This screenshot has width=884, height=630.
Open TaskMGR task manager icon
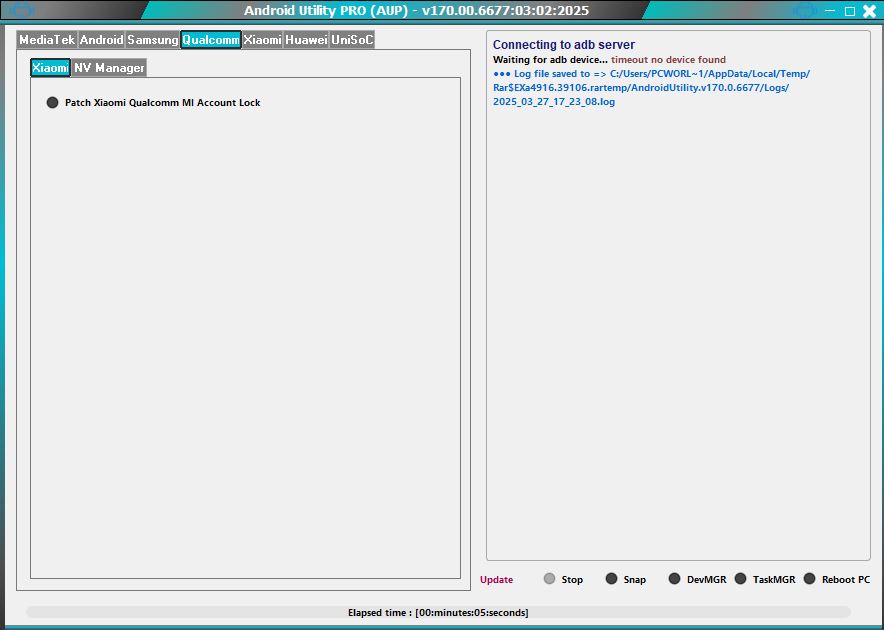click(x=740, y=578)
